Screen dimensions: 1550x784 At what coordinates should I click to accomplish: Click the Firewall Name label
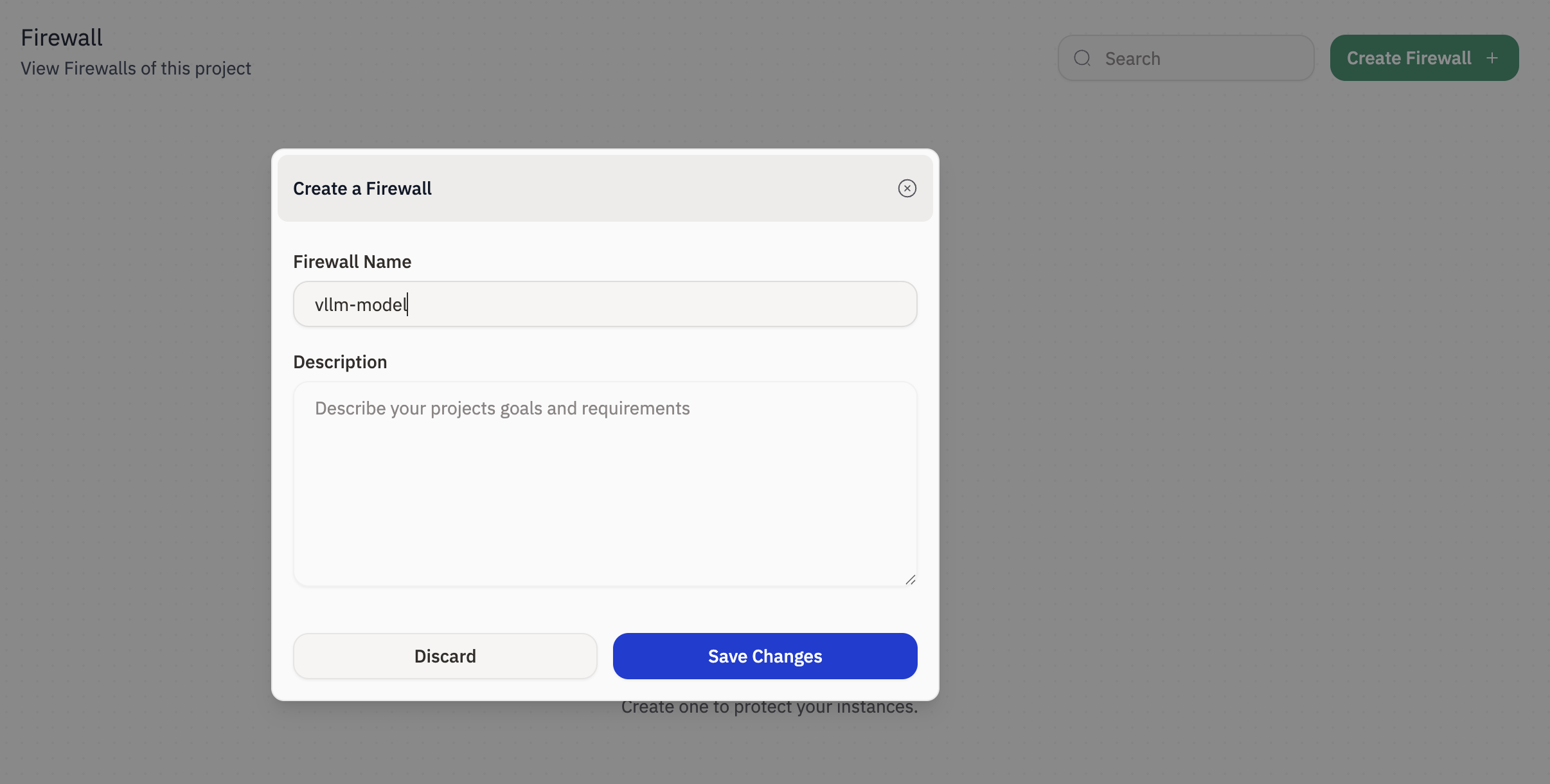352,262
